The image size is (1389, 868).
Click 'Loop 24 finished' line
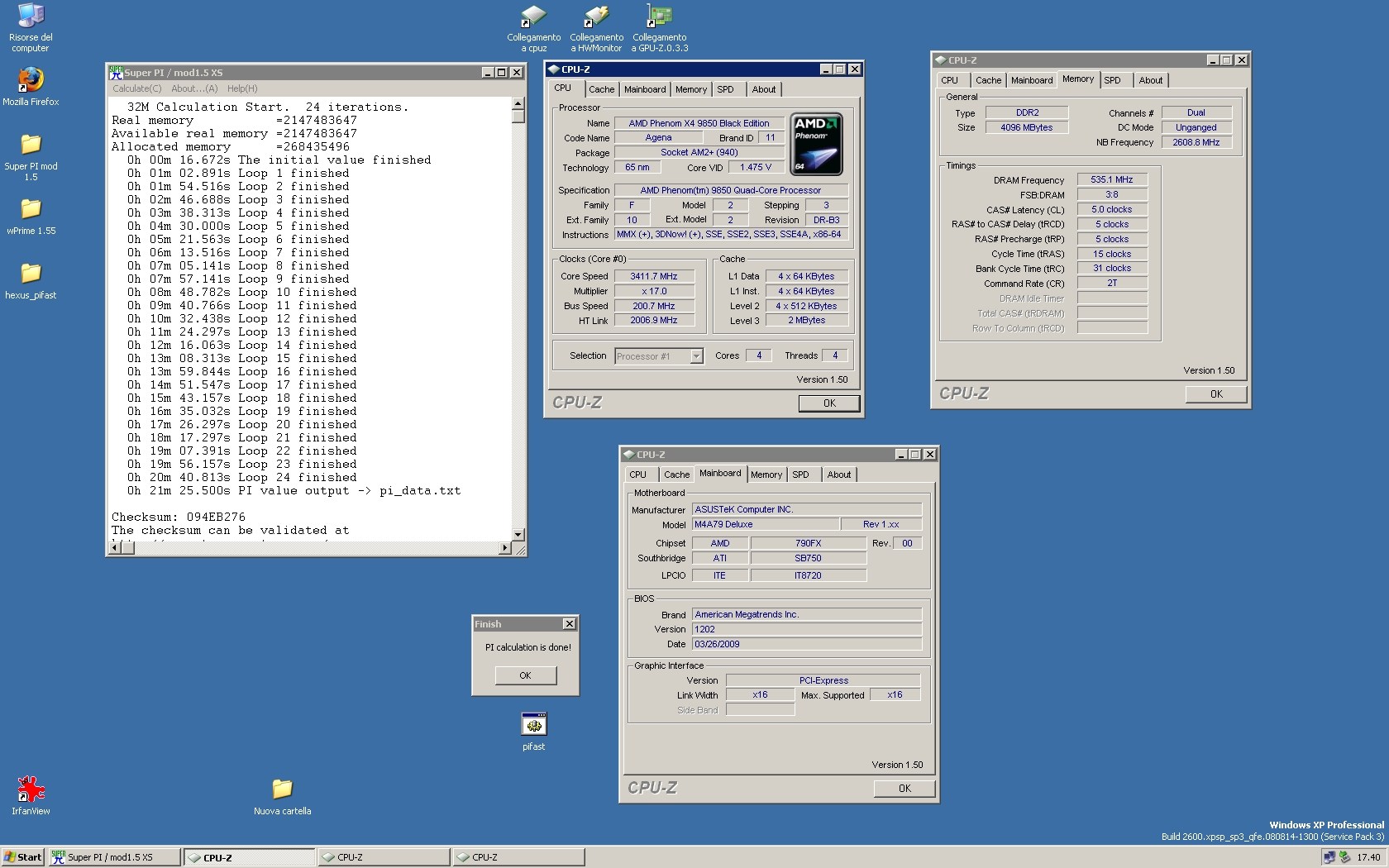[242, 477]
